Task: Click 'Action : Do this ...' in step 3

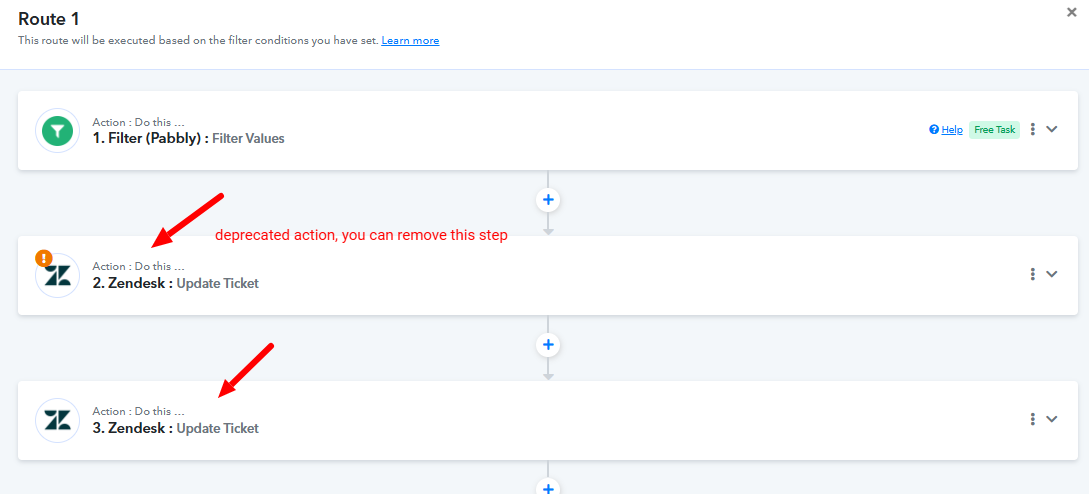Action: (x=138, y=411)
